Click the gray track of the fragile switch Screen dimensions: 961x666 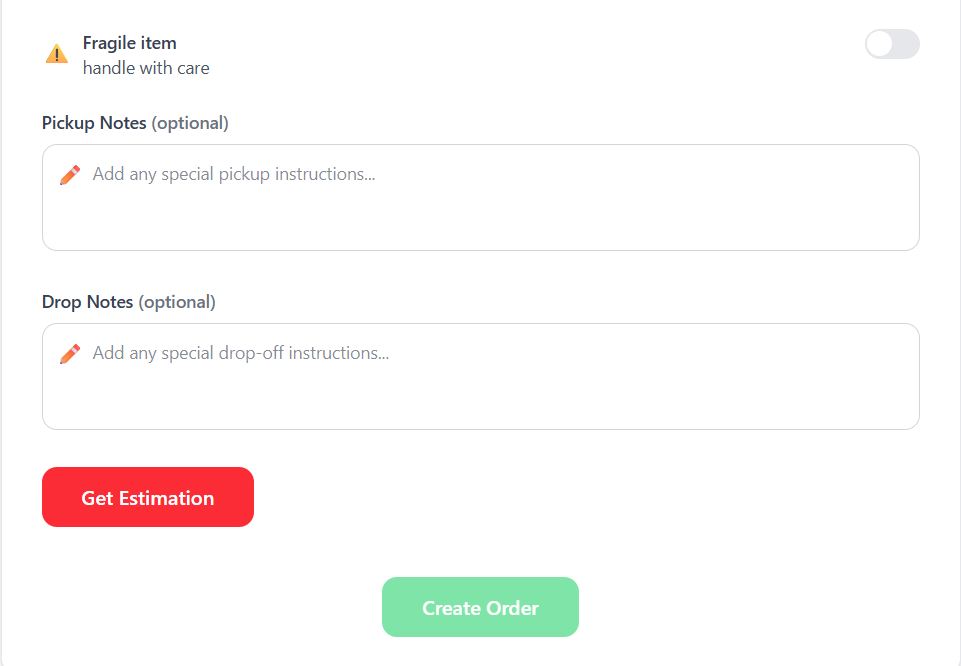(906, 44)
